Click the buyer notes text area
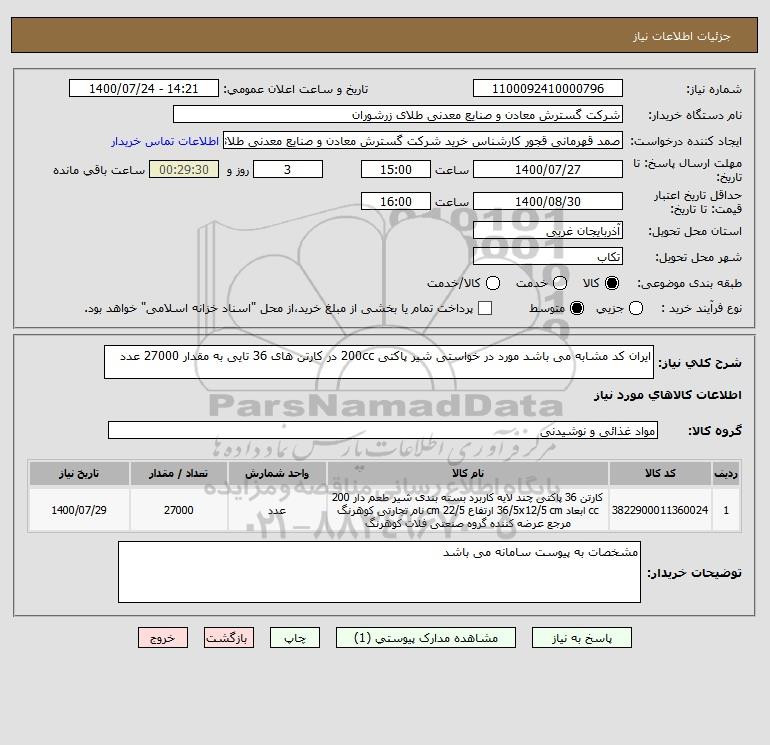770x745 pixels. (379, 572)
